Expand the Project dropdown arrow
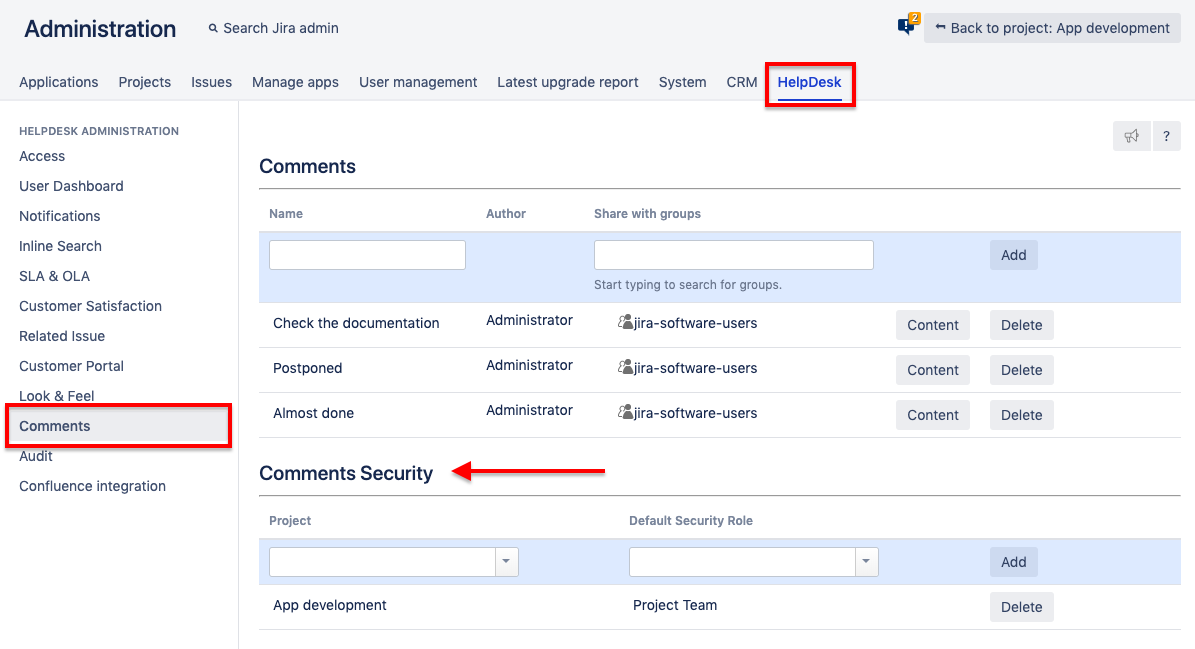This screenshot has height=649, width=1195. pyautogui.click(x=507, y=562)
